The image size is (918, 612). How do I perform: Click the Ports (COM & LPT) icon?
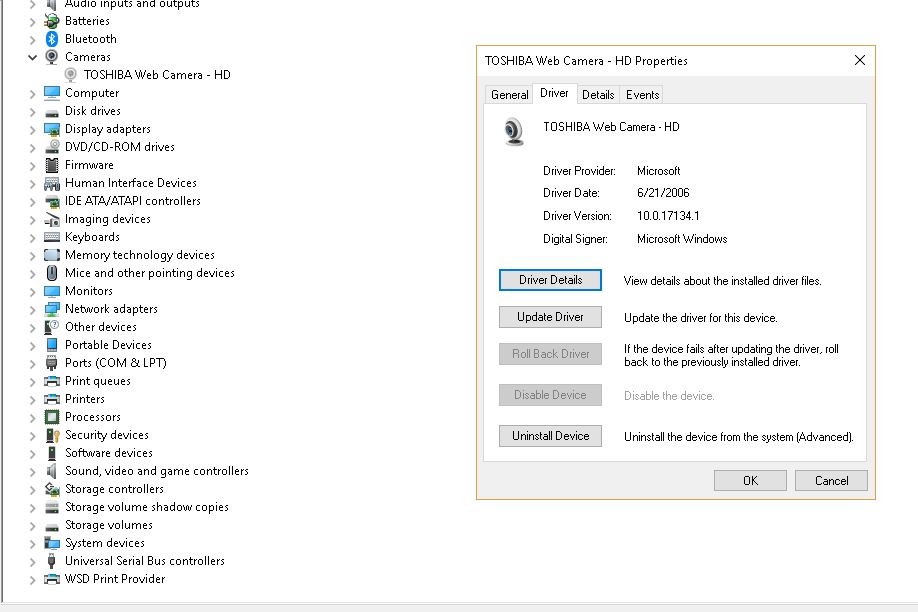click(x=52, y=363)
